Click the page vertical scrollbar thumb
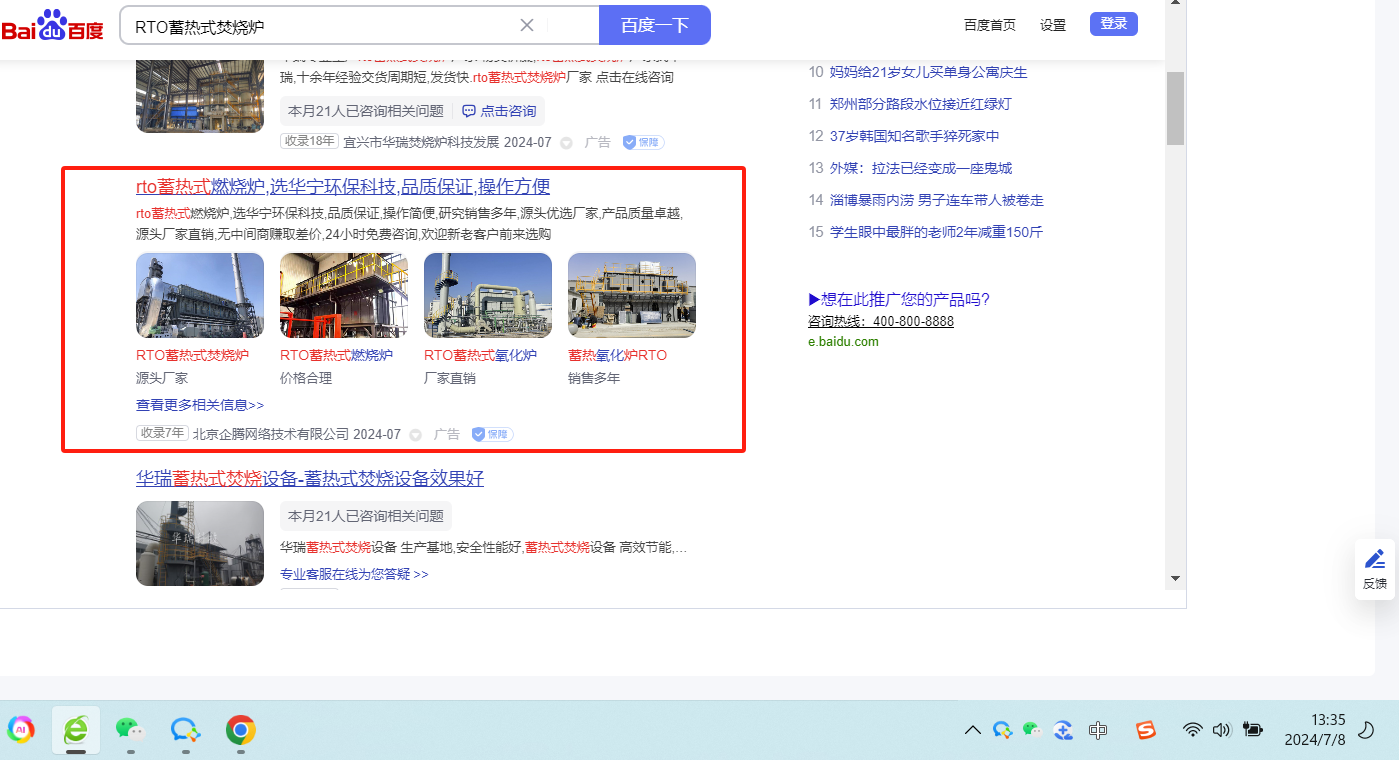Screen dimensions: 1399x760 point(1175,108)
